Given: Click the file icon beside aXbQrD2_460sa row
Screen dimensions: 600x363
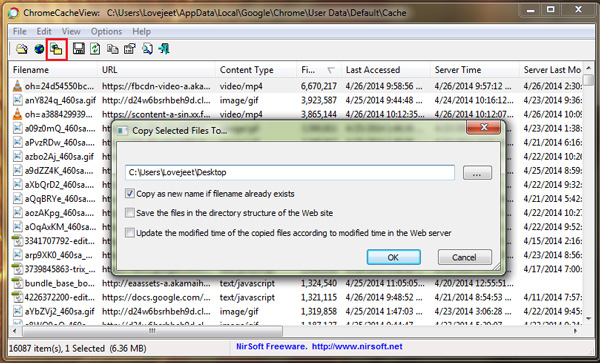Looking at the screenshot, I should 18,185.
